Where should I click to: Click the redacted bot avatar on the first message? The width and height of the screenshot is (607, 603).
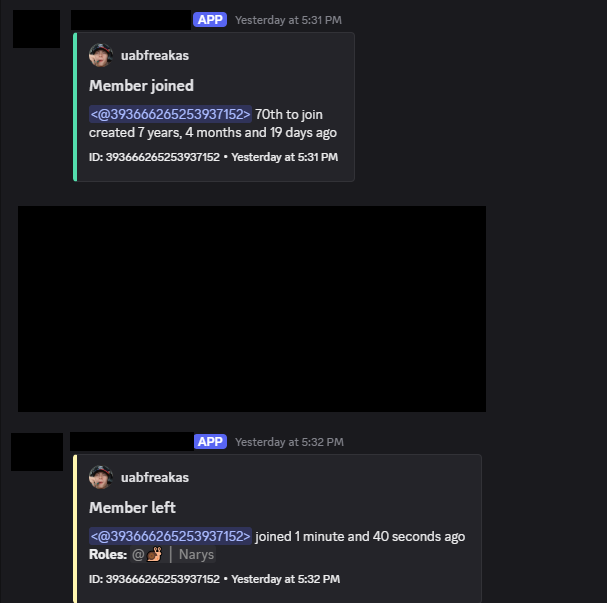point(36,29)
